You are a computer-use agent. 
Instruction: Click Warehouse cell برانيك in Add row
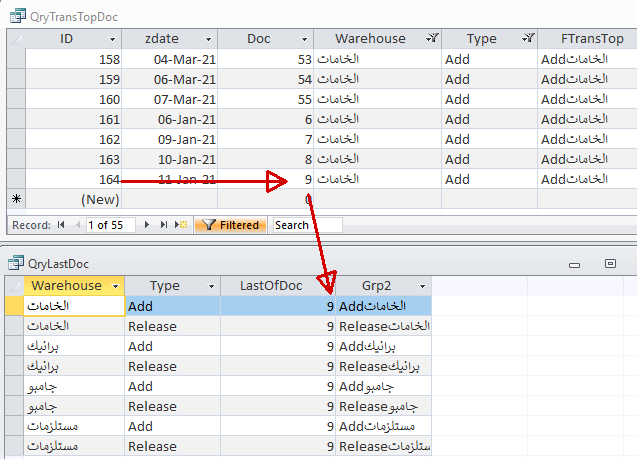74,346
